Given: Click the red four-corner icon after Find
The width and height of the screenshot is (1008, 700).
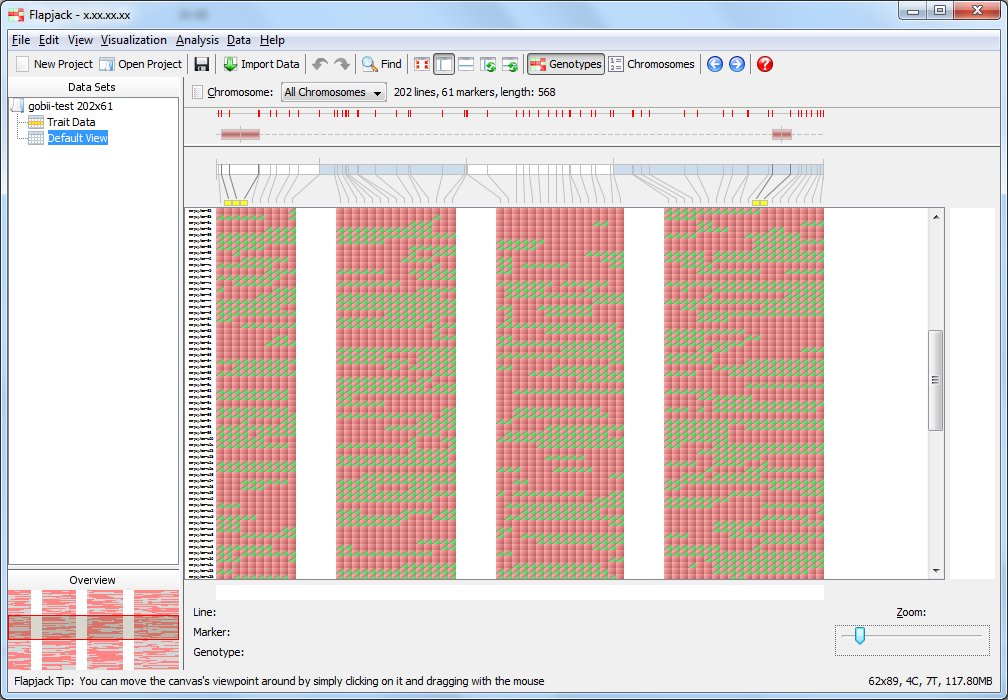Looking at the screenshot, I should 422,64.
